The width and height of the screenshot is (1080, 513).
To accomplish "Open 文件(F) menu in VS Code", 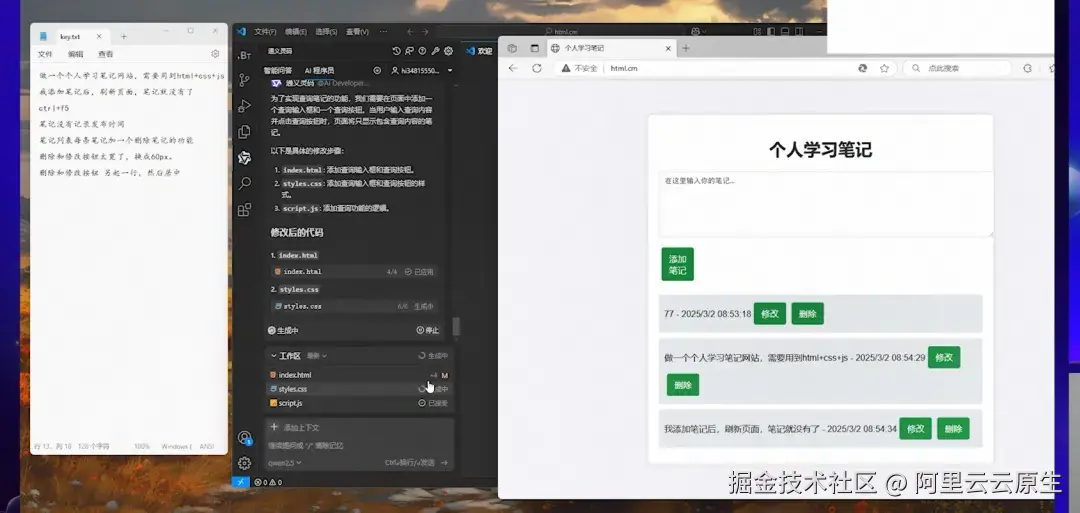I will tap(265, 32).
